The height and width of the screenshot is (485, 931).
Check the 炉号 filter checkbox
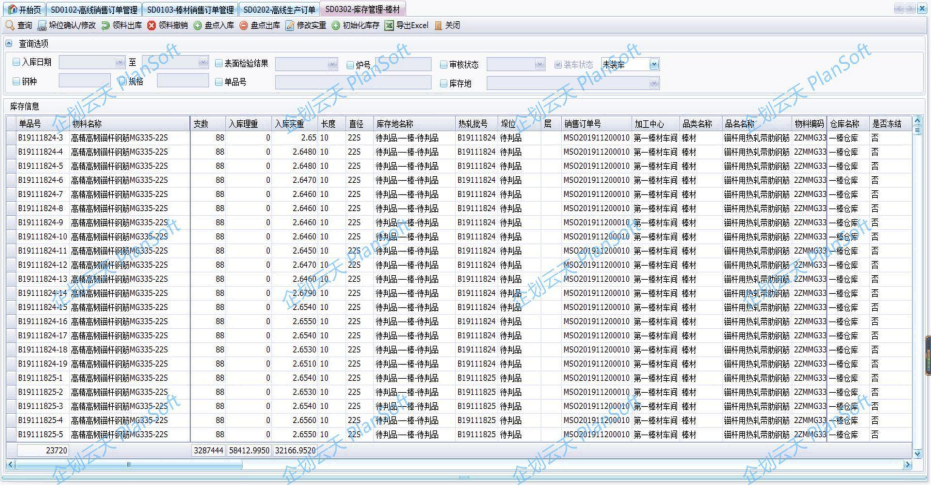point(350,65)
